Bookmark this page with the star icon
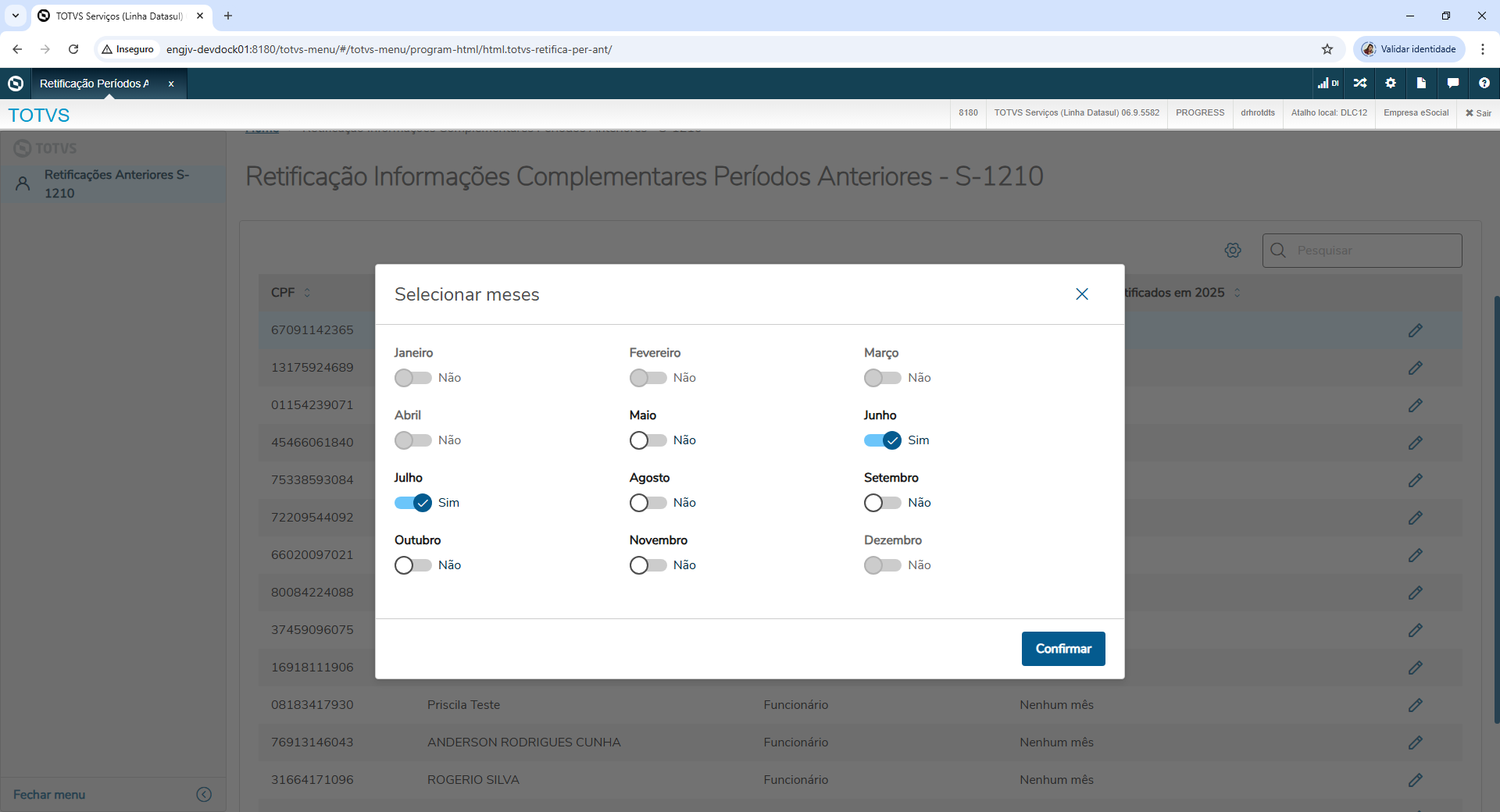 (x=1327, y=49)
